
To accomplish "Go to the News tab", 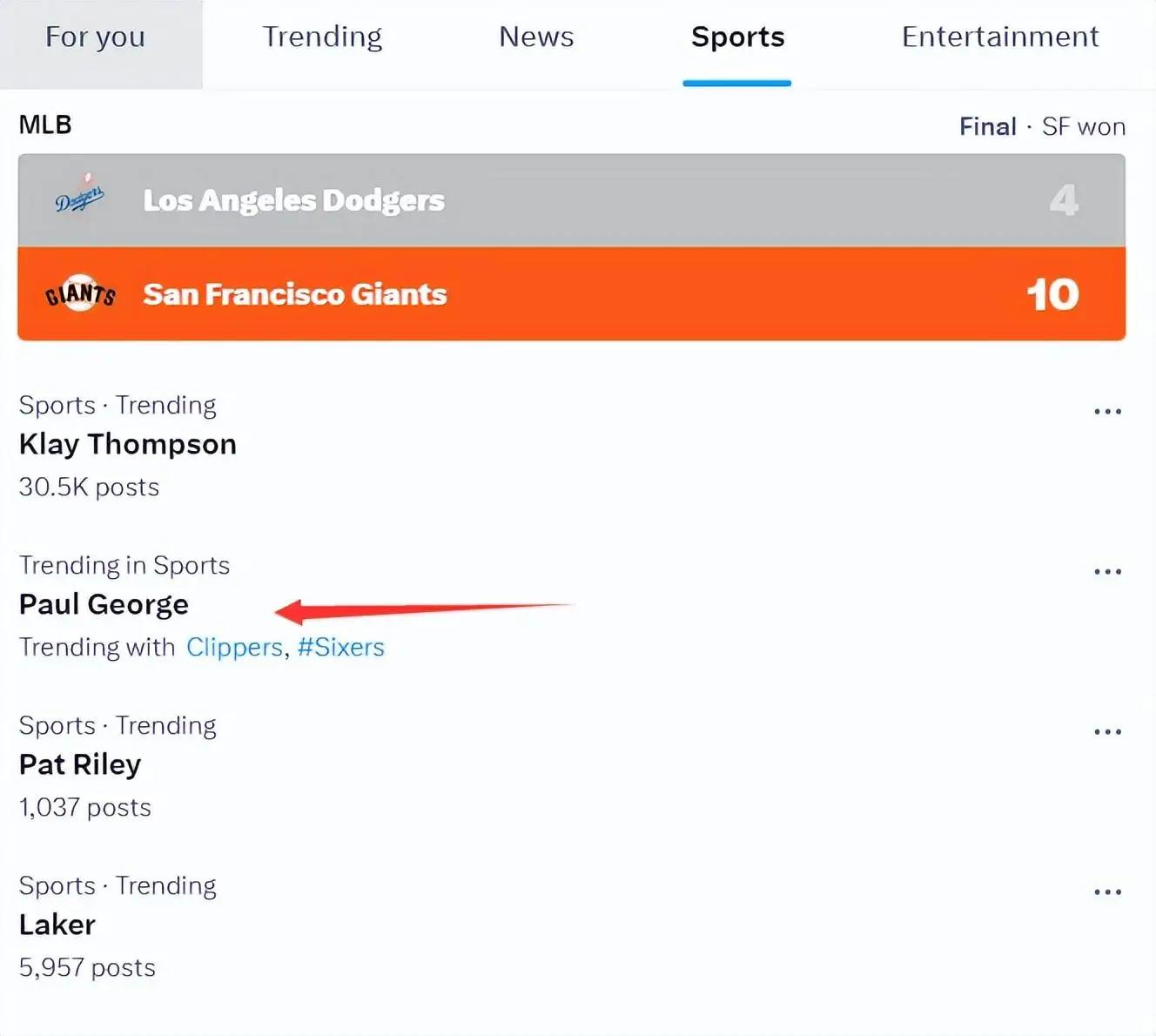I will point(536,37).
